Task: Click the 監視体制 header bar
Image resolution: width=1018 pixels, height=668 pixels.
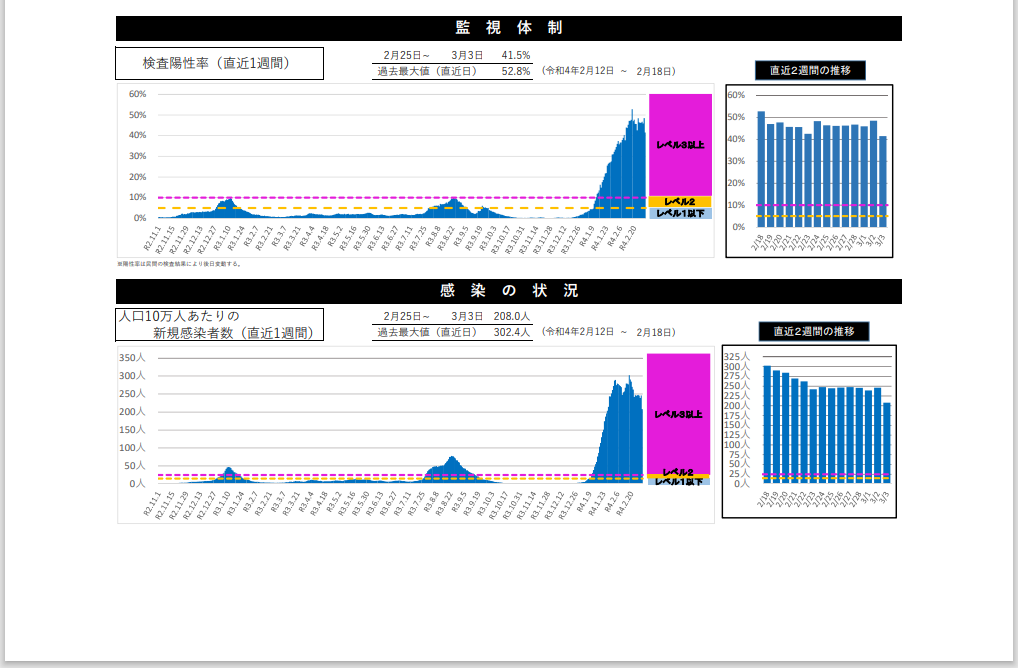Action: pyautogui.click(x=508, y=28)
